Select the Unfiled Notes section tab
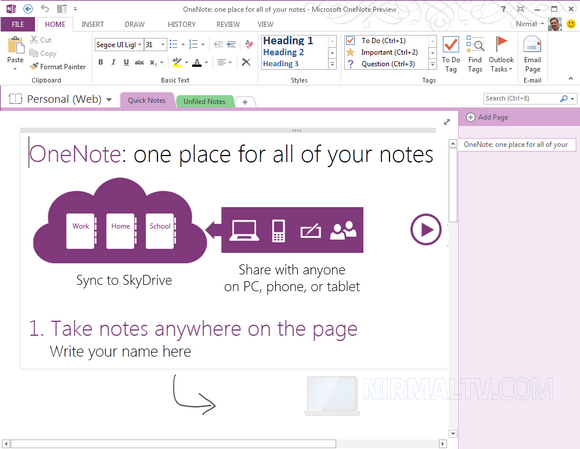 point(205,101)
